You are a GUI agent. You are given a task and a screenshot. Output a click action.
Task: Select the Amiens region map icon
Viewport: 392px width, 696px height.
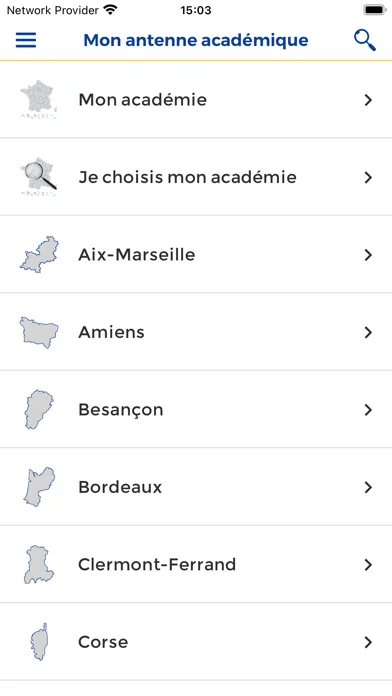(39, 332)
